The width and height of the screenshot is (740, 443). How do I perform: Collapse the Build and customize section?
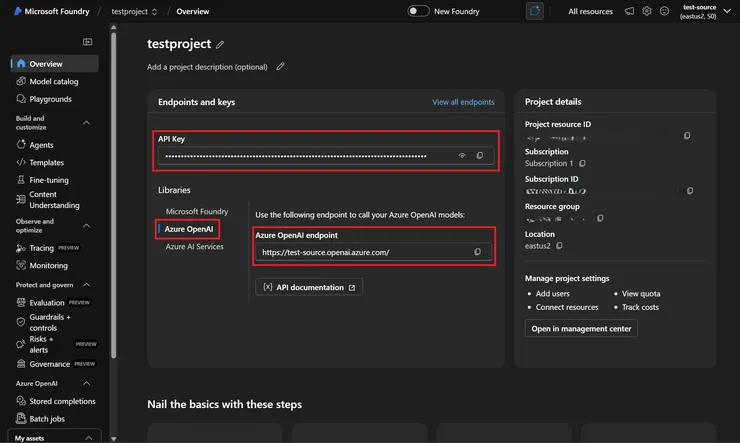(x=86, y=123)
